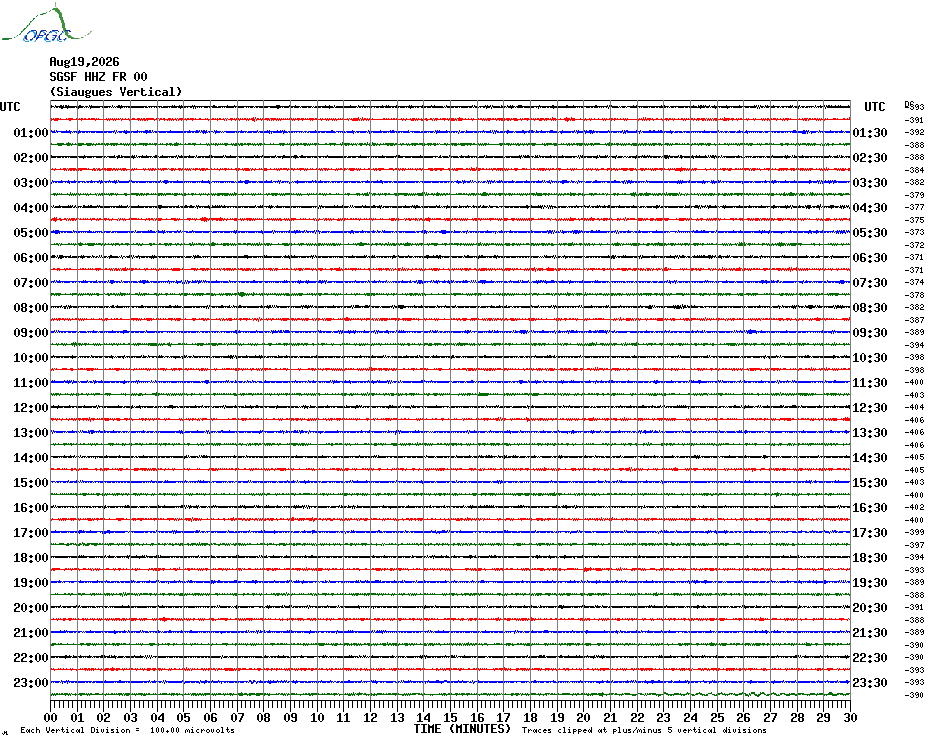Click the left UTC axis header
This screenshot has width=930, height=744.
[x=10, y=107]
